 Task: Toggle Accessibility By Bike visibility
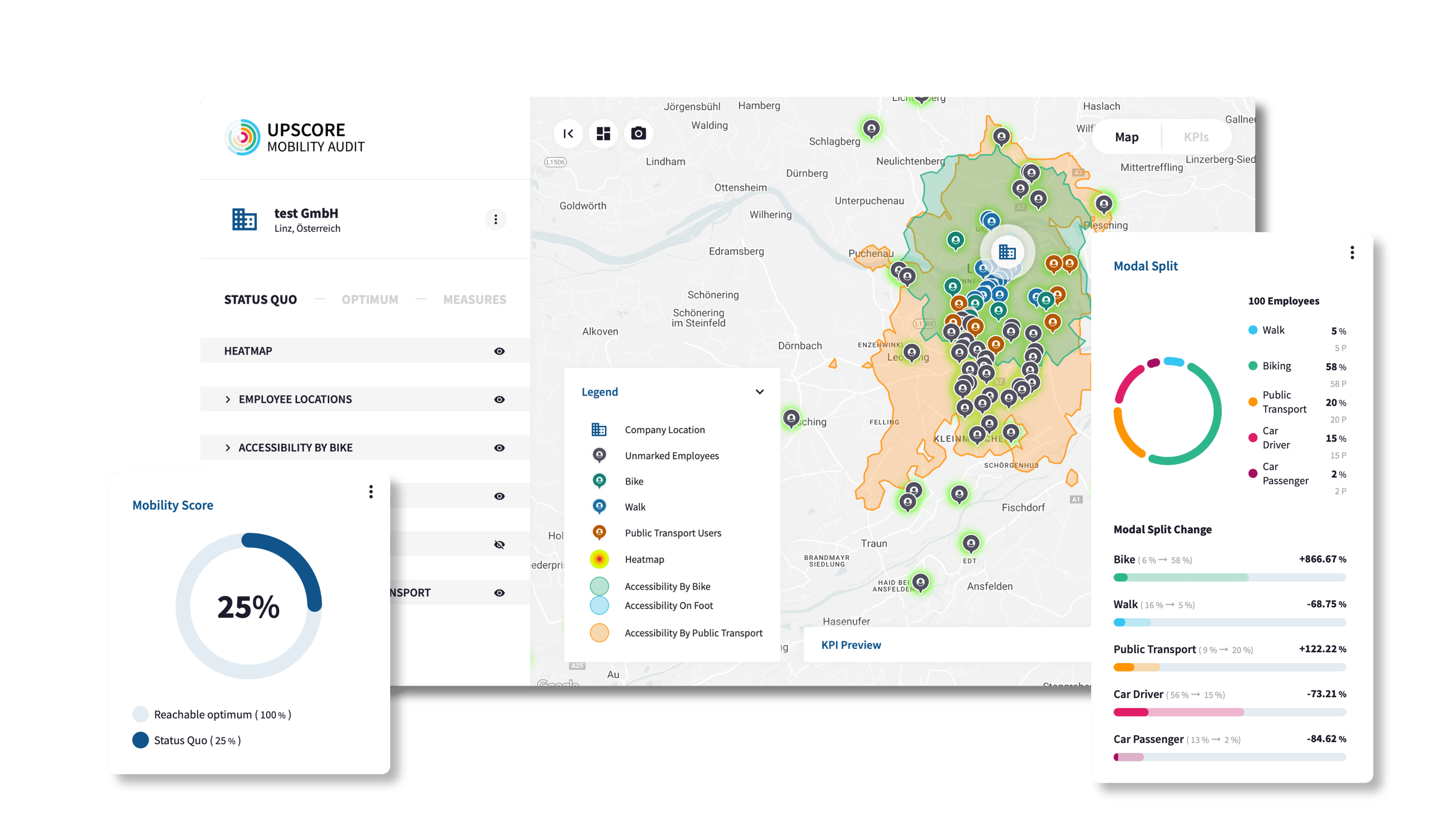click(x=499, y=448)
